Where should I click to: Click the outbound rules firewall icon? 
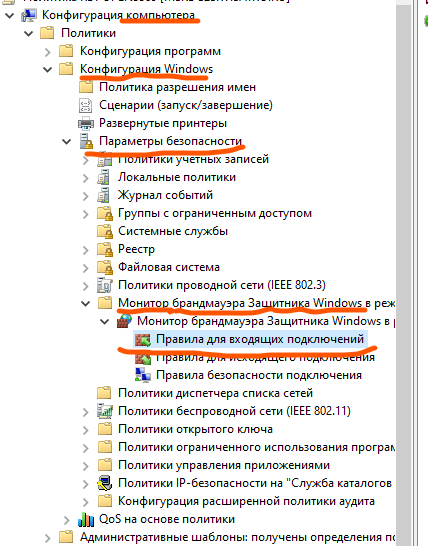click(x=143, y=358)
